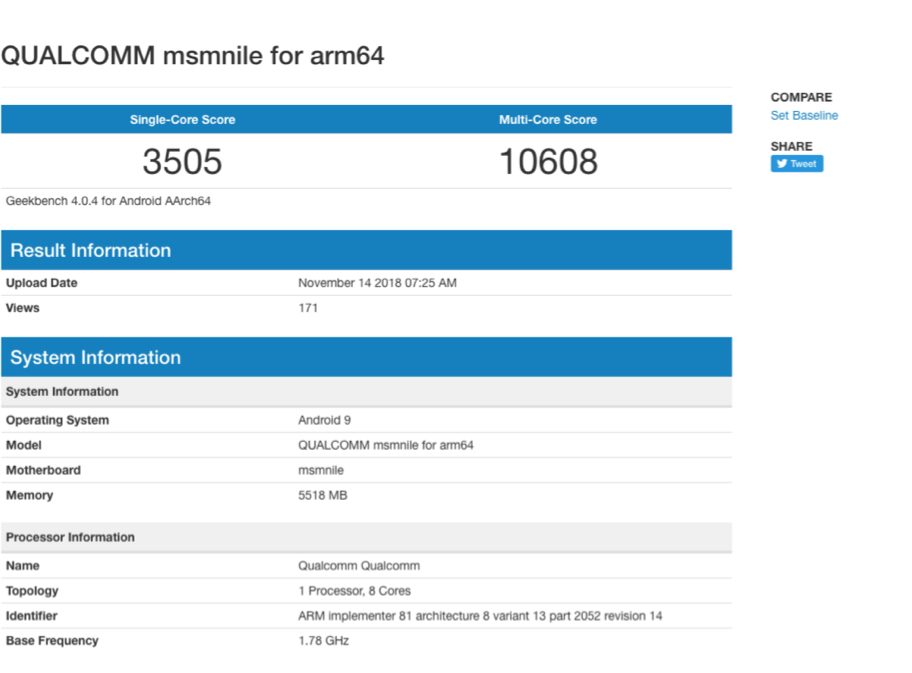912x673 pixels.
Task: Click the Views count 171
Action: pos(308,308)
